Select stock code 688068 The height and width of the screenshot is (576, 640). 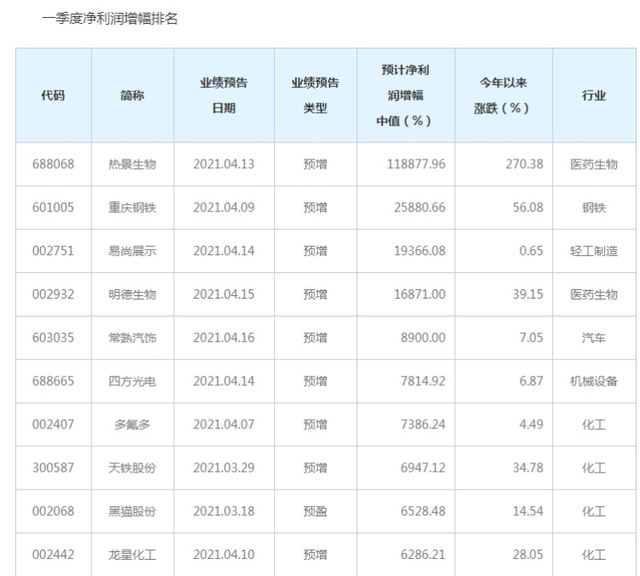coord(53,164)
